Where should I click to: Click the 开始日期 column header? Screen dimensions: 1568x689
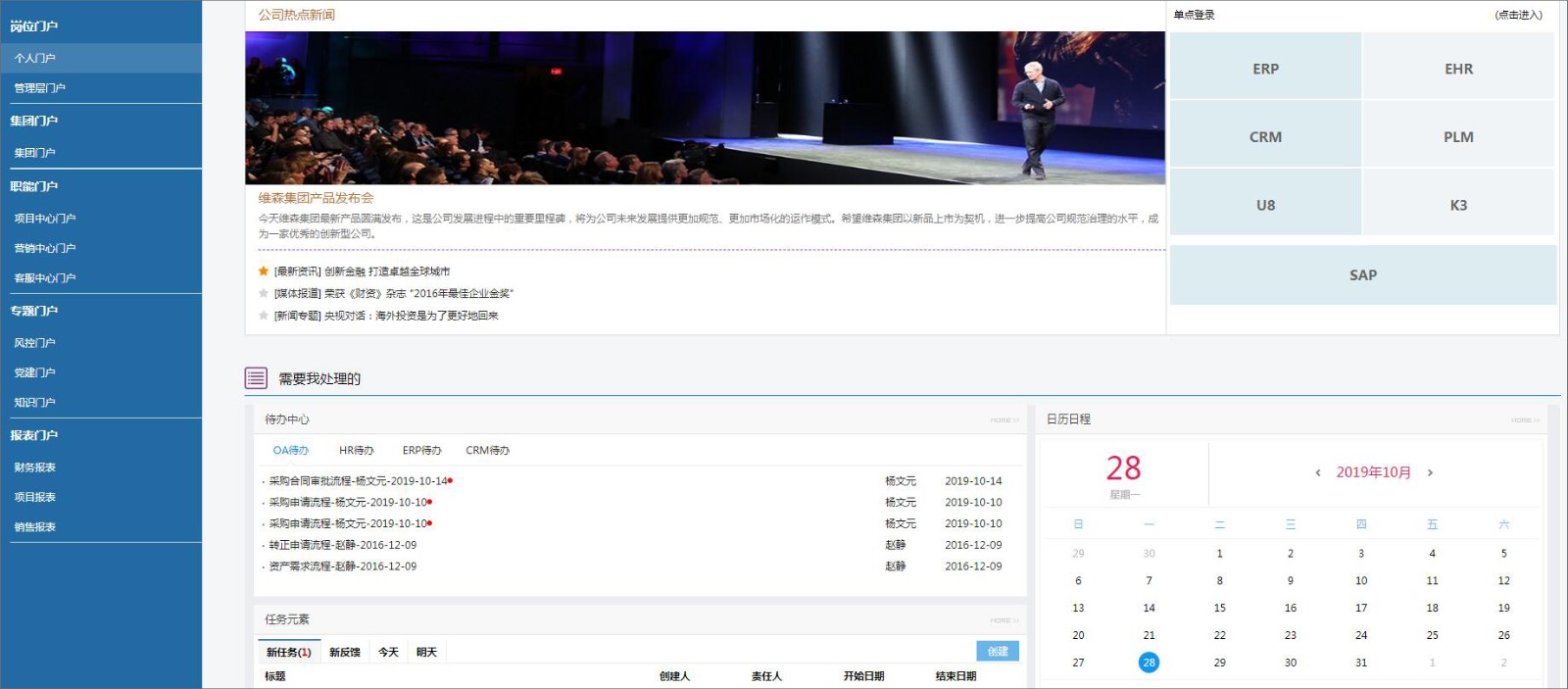864,676
